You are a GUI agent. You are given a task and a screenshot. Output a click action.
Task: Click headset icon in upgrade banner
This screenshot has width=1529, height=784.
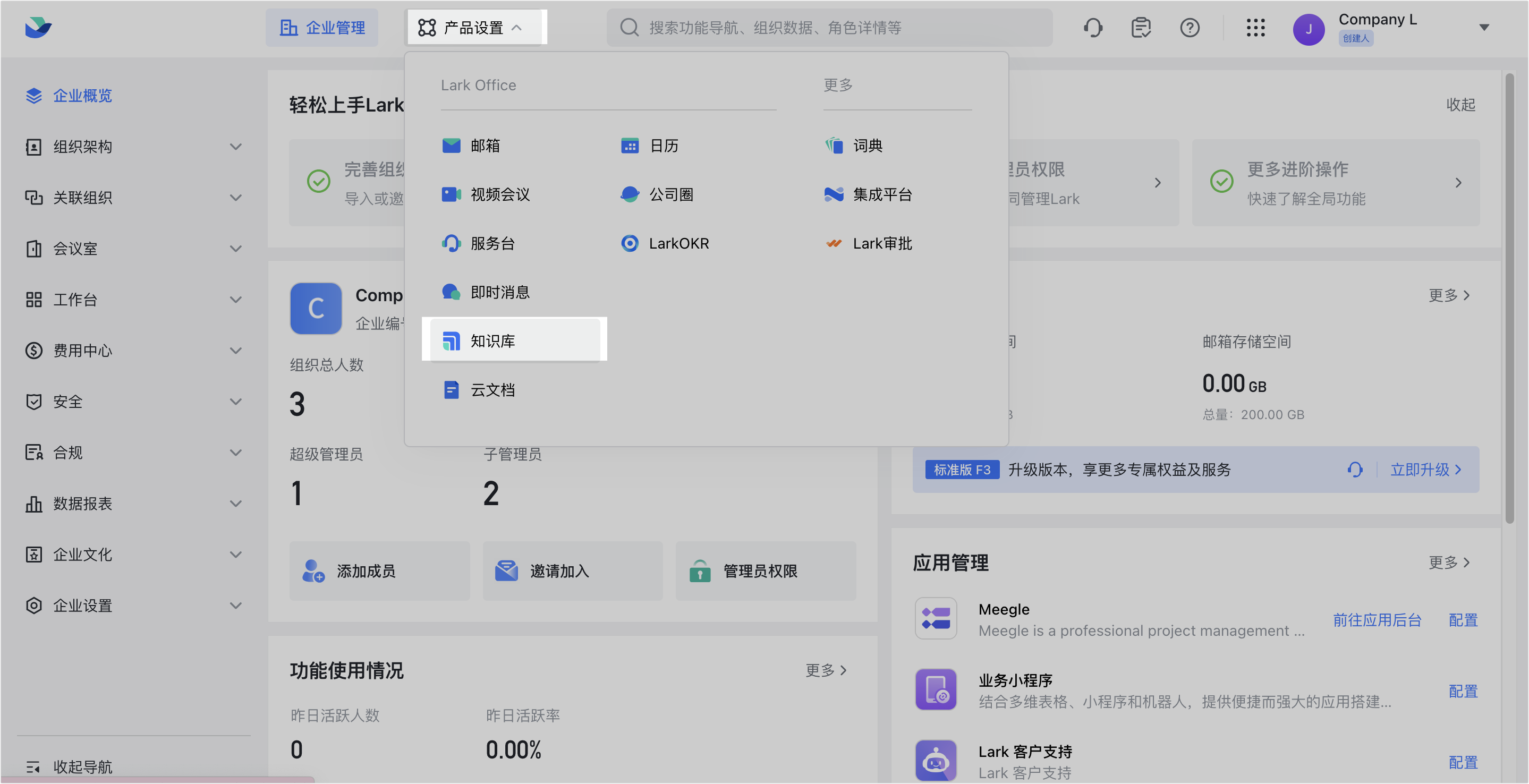(1355, 470)
